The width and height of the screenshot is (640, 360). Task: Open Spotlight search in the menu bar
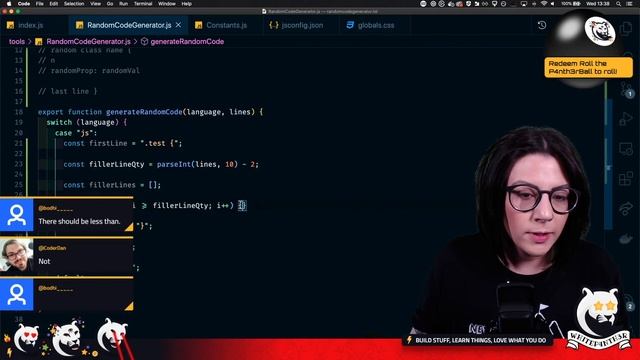619,4
